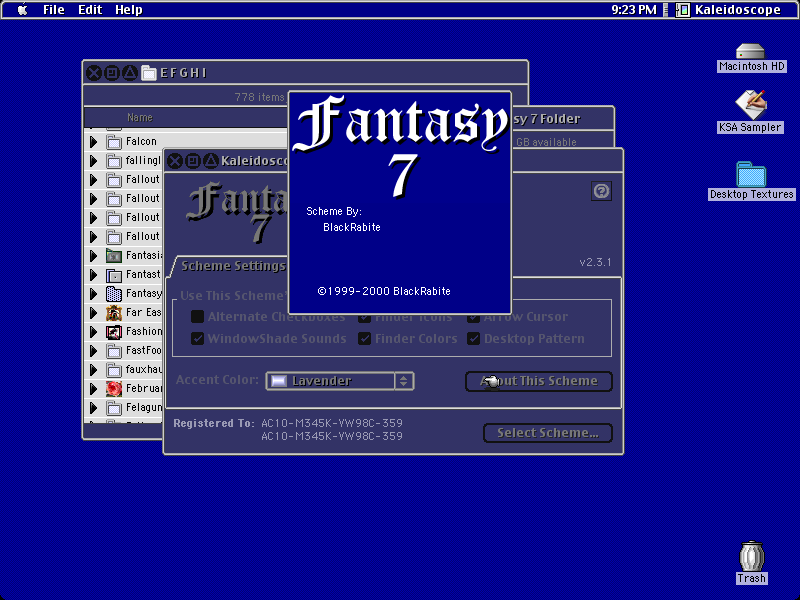800x600 pixels.
Task: Expand the fallingl folder disclosure triangle
Action: (93, 161)
